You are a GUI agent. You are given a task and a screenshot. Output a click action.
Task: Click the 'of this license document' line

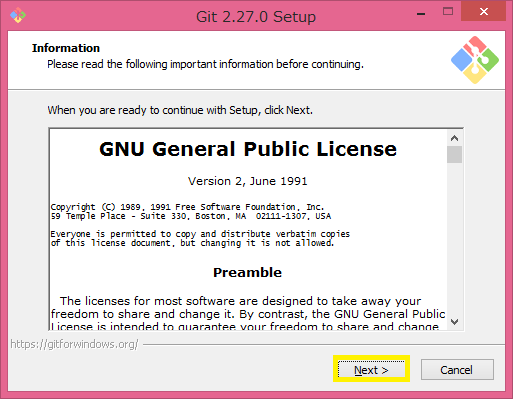pos(192,243)
